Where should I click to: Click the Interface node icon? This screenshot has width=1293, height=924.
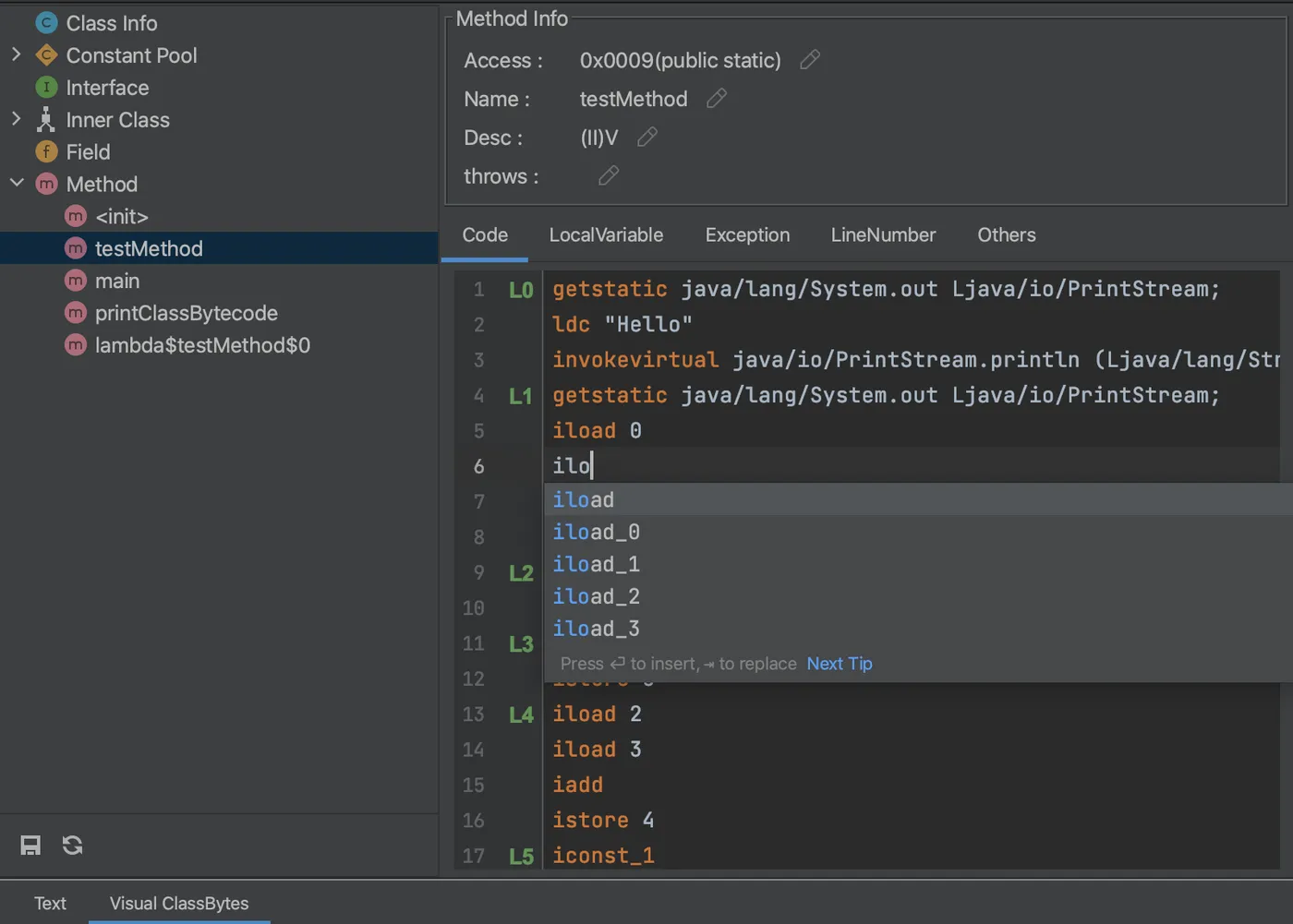pos(46,88)
